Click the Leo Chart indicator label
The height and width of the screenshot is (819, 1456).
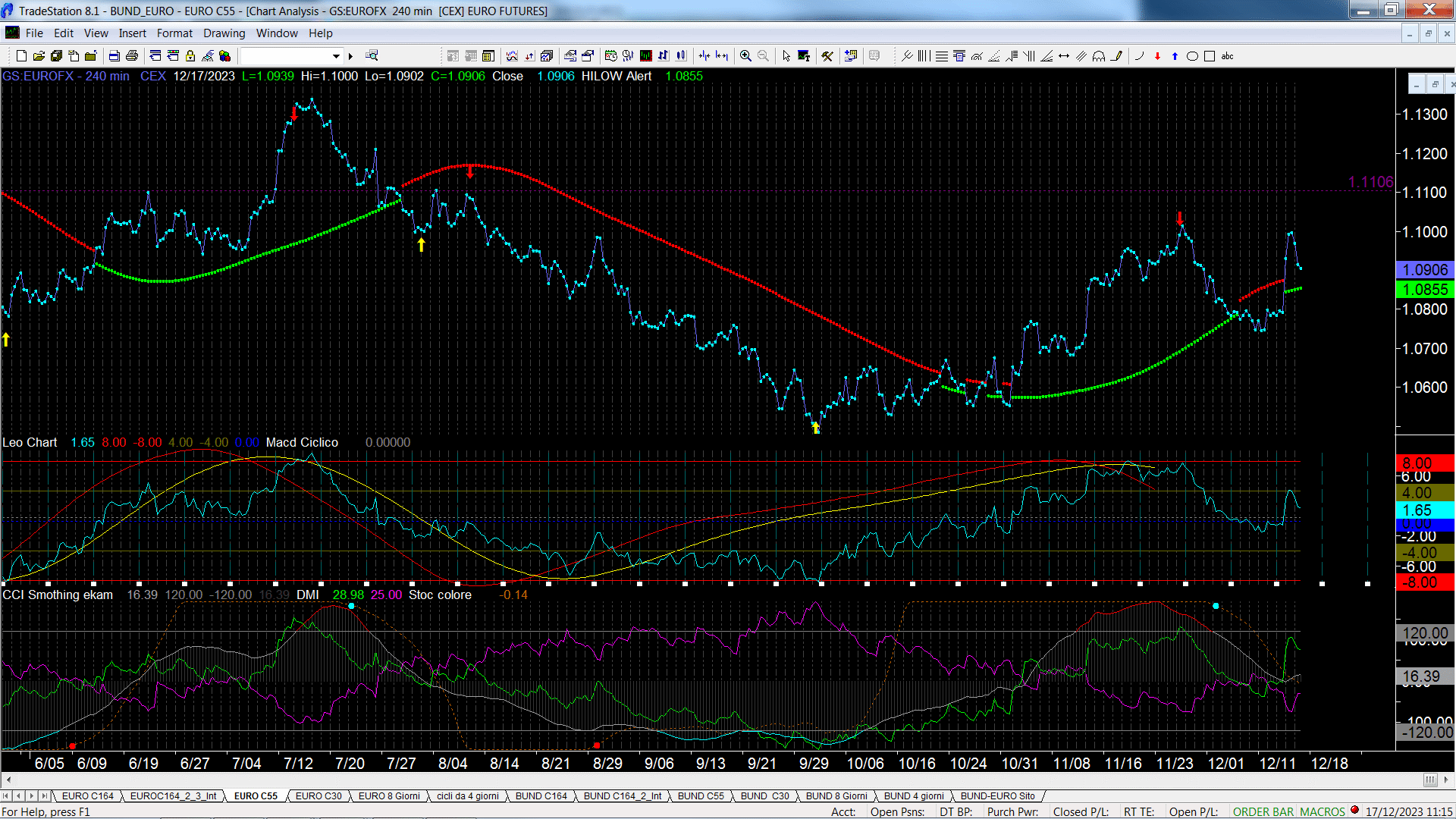click(30, 443)
